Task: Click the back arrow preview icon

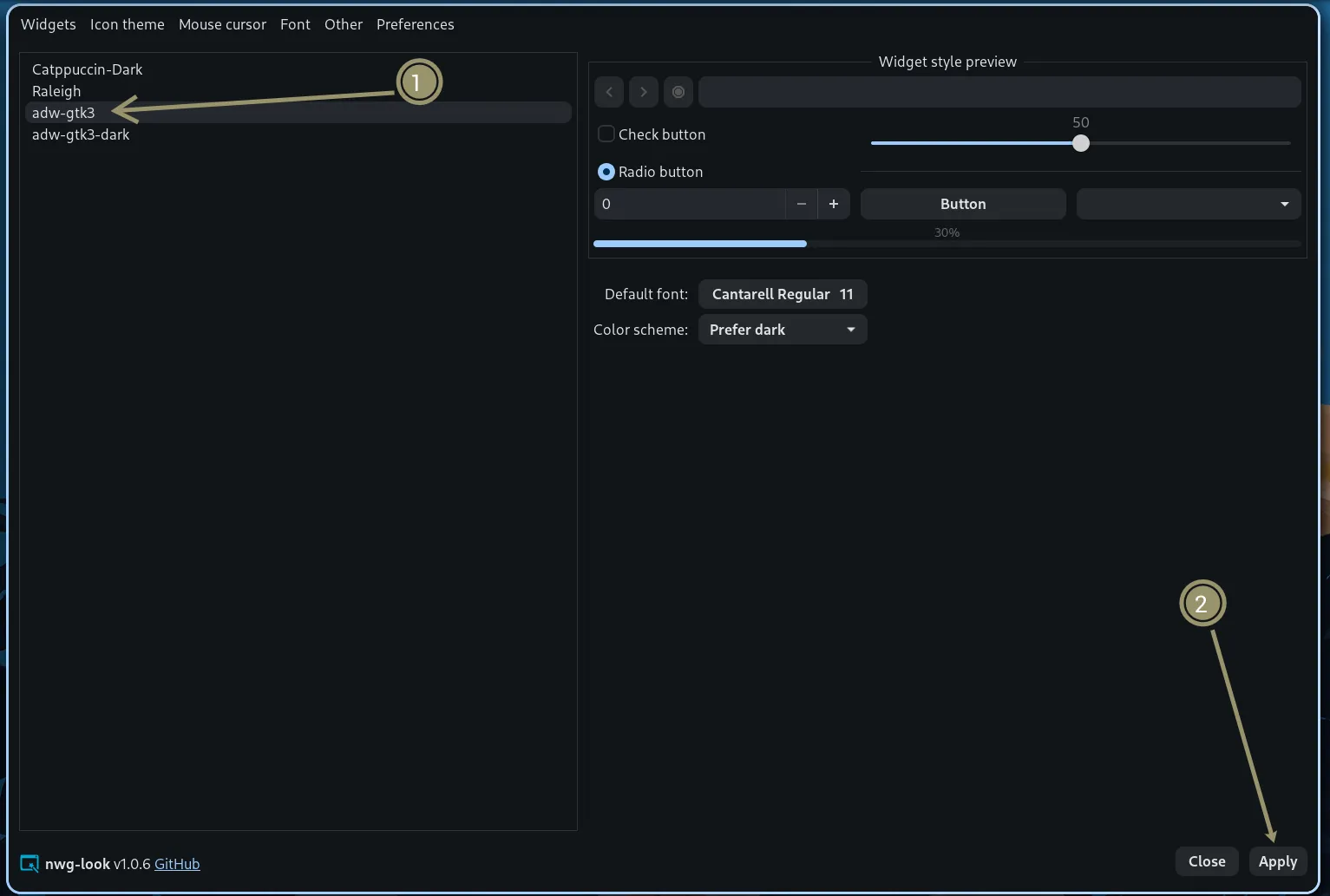Action: 609,92
